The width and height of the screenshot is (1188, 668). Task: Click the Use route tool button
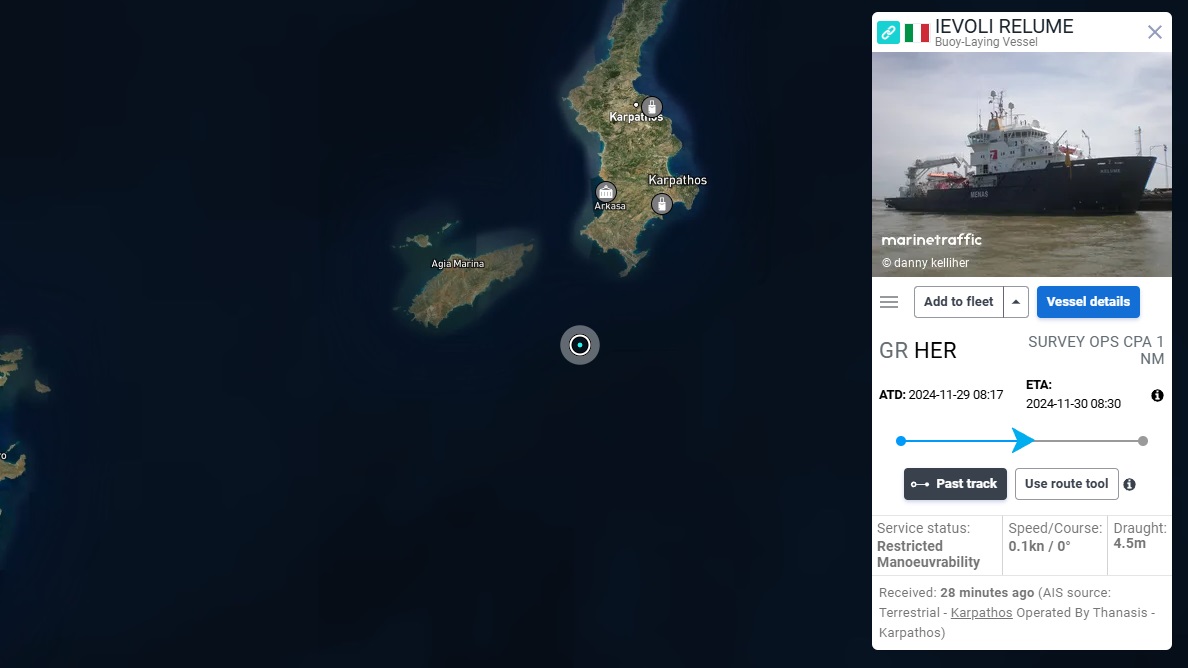coord(1066,484)
